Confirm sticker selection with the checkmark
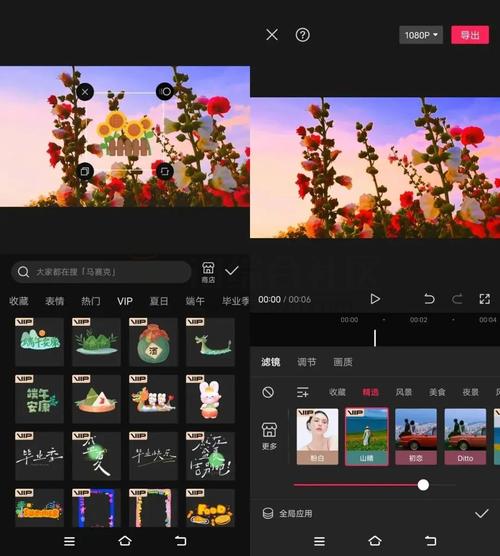Image resolution: width=500 pixels, height=556 pixels. (x=232, y=271)
